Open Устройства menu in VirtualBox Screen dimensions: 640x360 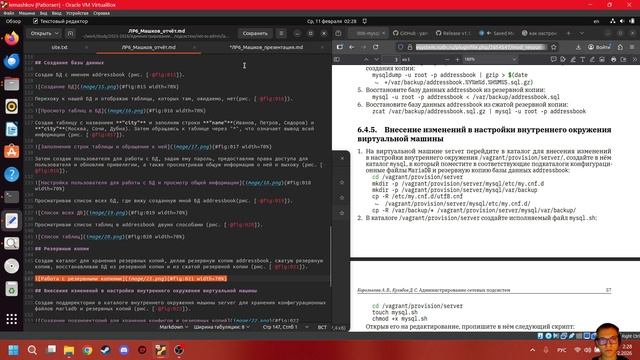click(x=77, y=13)
